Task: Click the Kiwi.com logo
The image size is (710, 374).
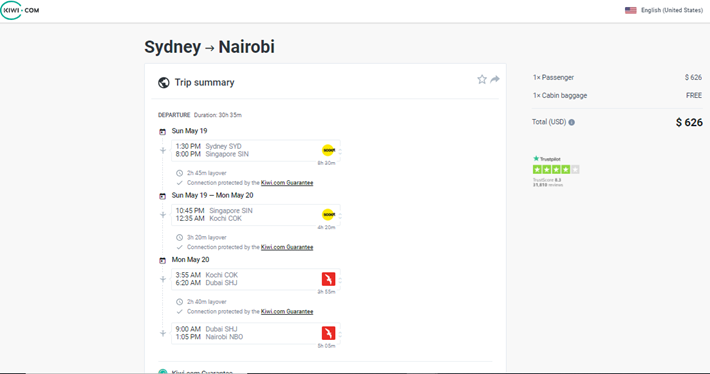Action: (x=20, y=10)
